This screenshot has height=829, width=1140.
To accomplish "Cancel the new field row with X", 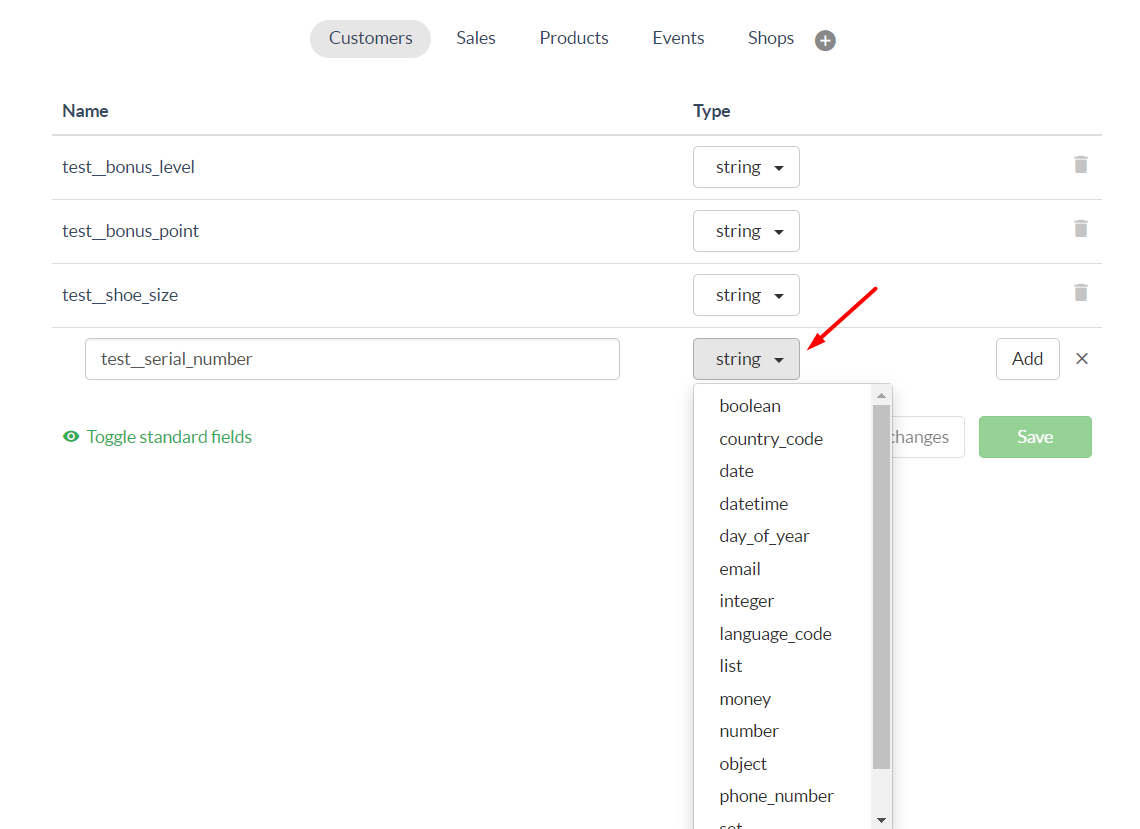I will 1082,359.
